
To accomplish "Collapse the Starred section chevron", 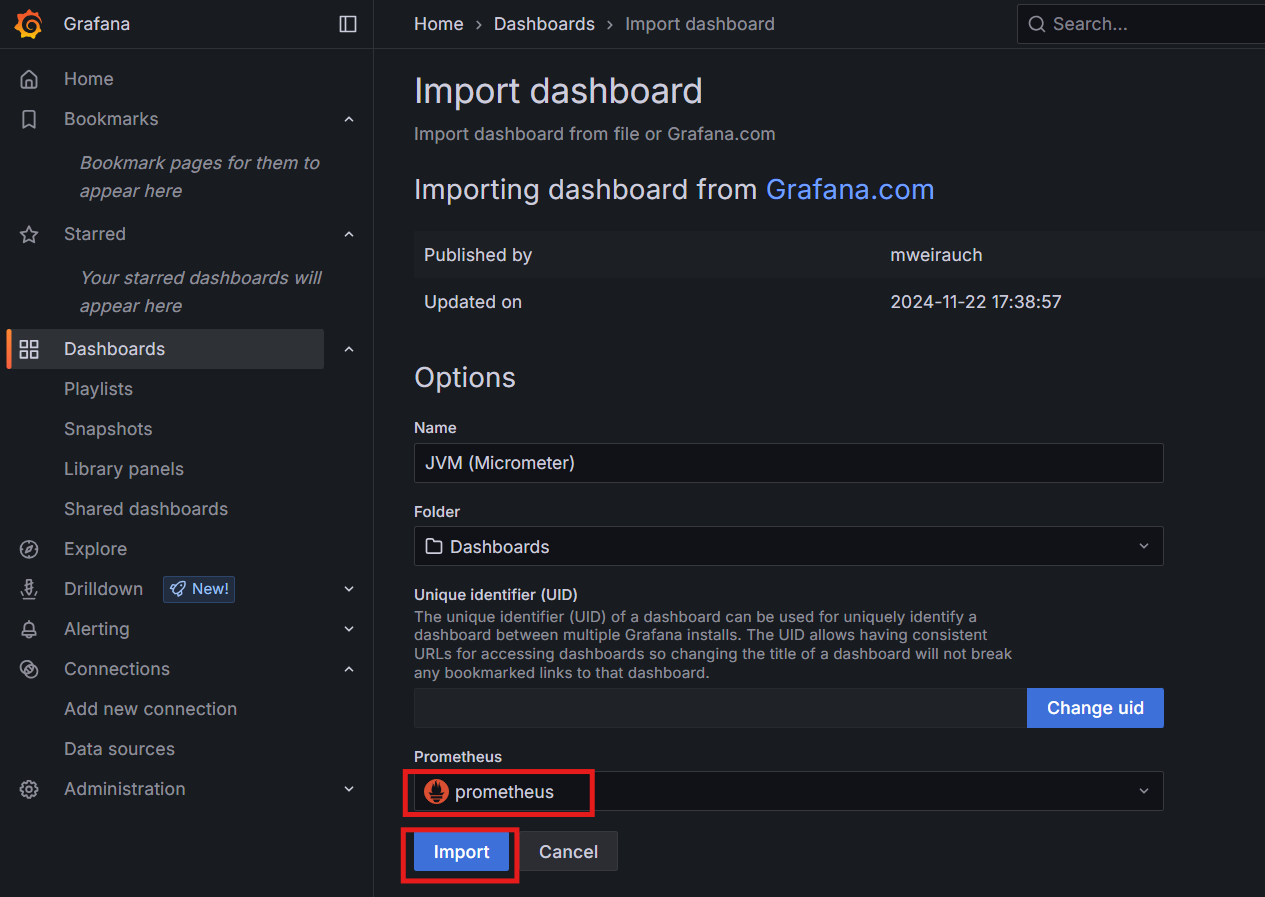I will pos(349,234).
